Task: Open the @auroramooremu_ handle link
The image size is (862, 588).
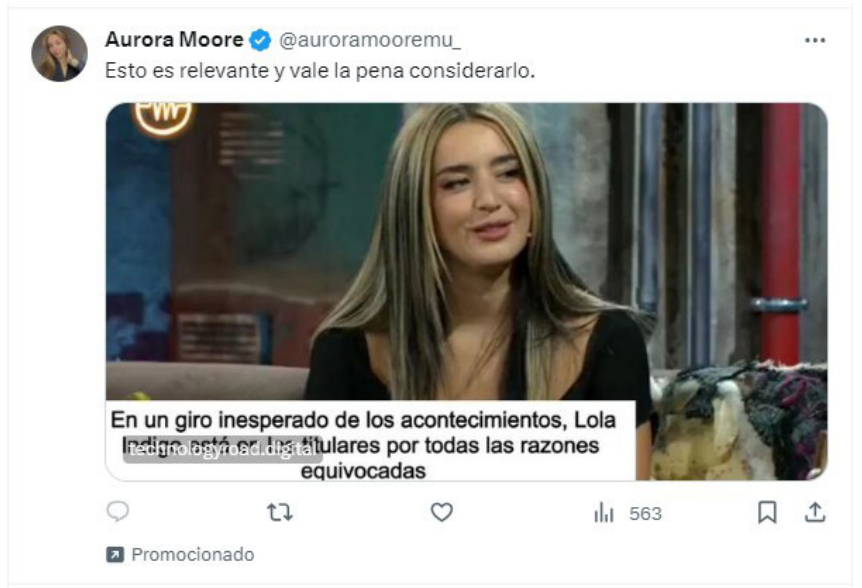Action: [x=370, y=40]
